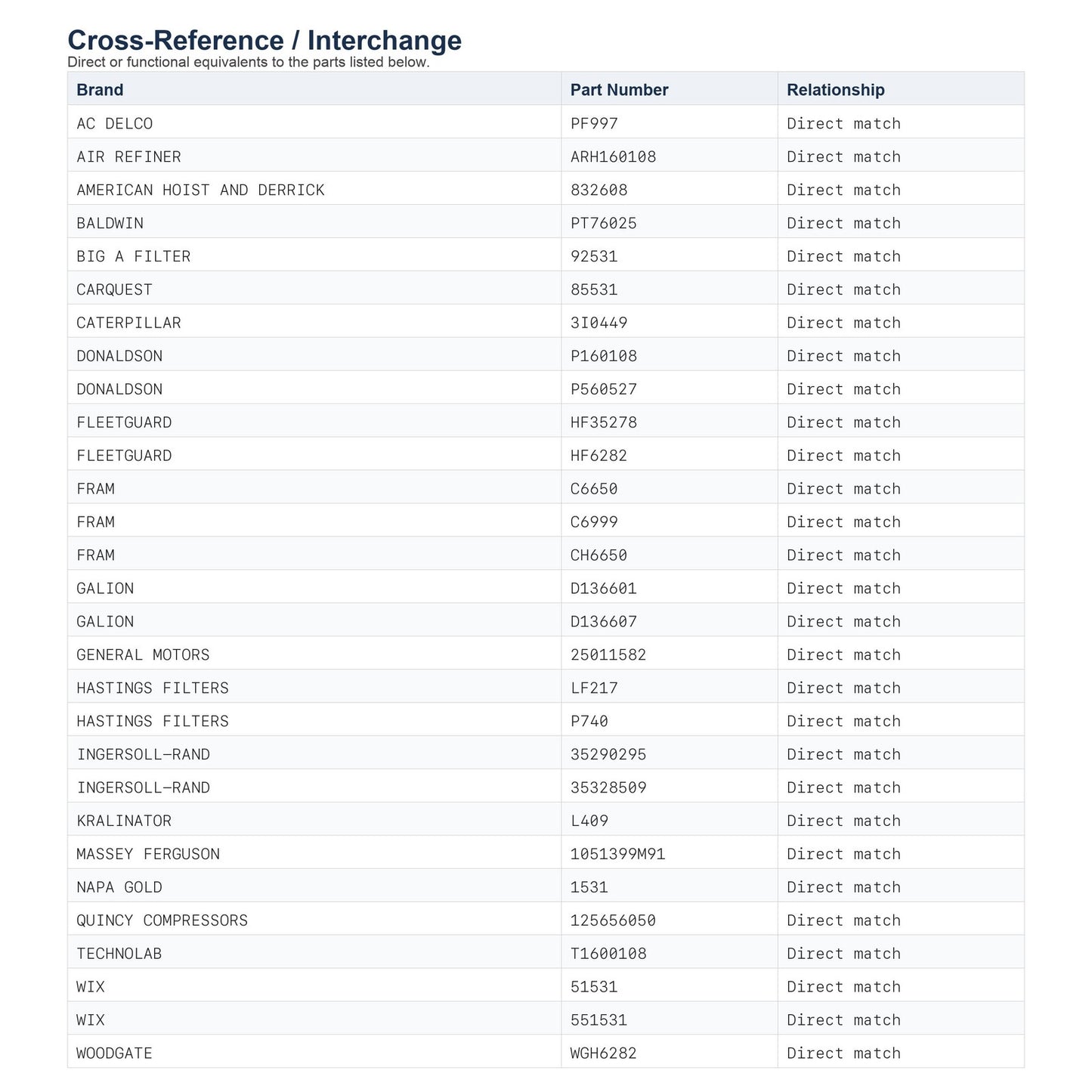1092x1092 pixels.
Task: Click WIX part number 551531
Action: click(599, 1022)
